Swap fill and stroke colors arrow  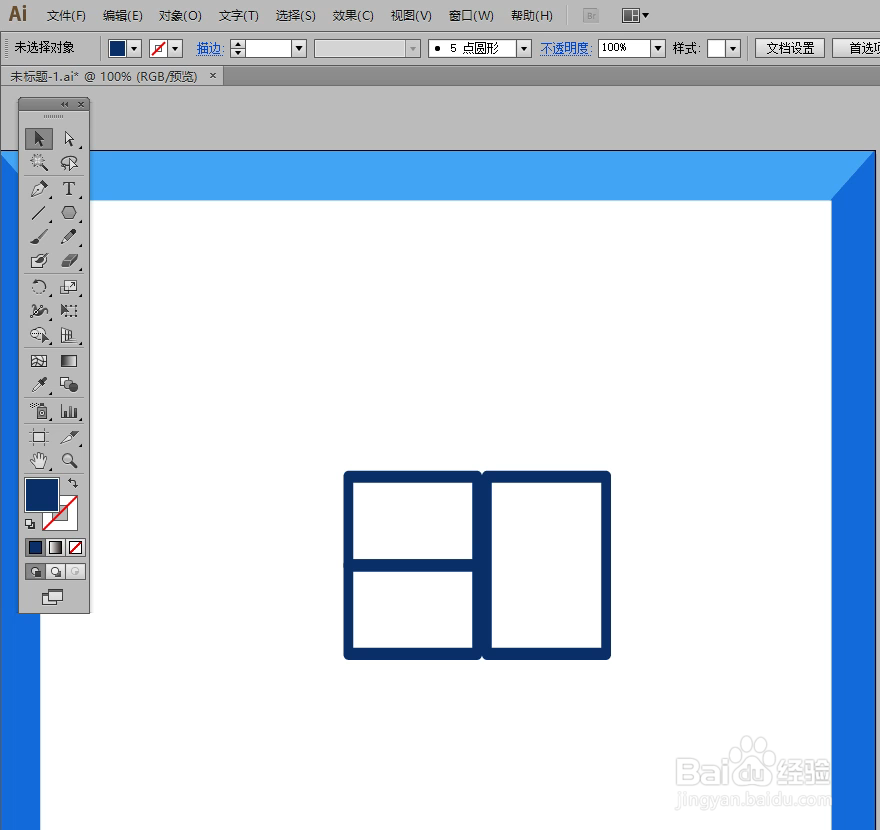click(x=73, y=483)
